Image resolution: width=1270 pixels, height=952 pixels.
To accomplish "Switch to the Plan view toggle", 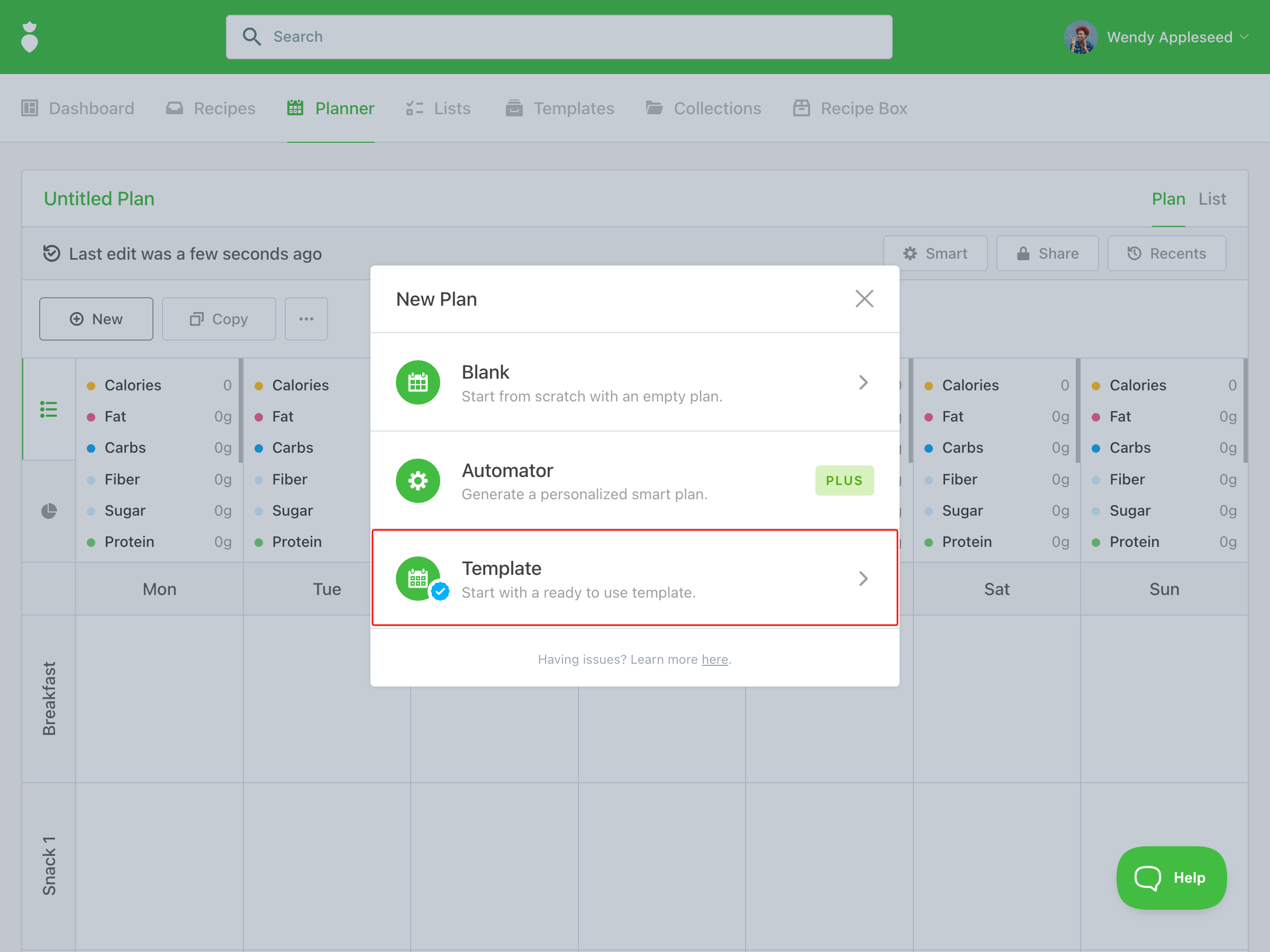I will point(1168,198).
